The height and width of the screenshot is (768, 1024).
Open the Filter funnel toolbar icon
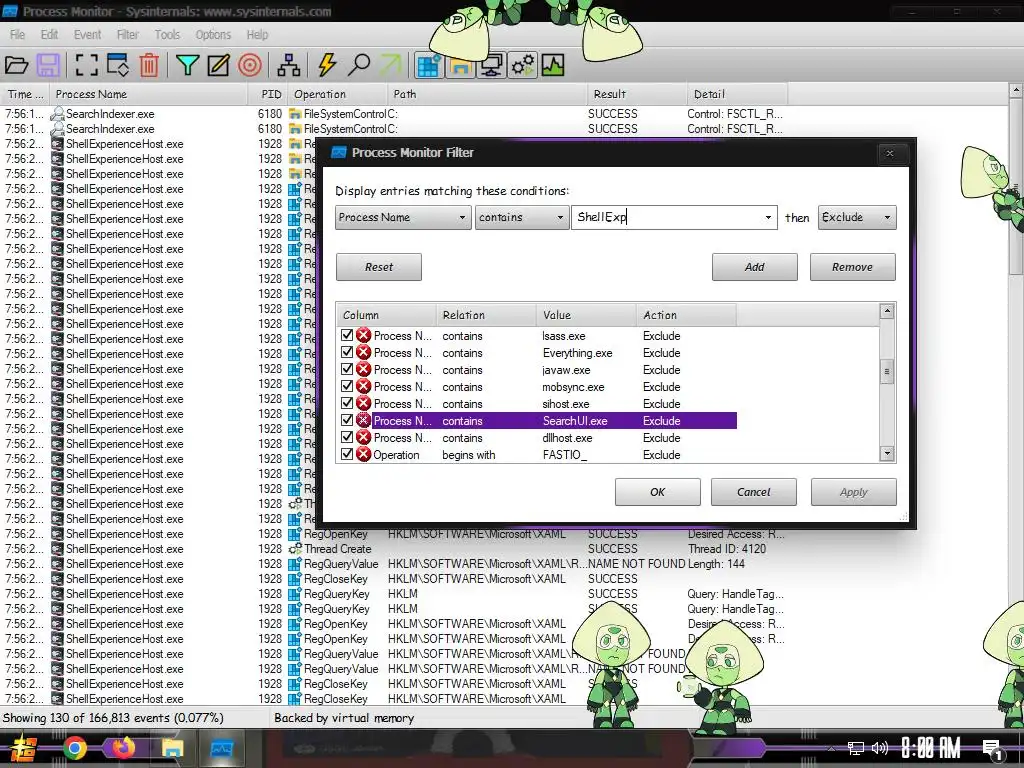pos(187,65)
